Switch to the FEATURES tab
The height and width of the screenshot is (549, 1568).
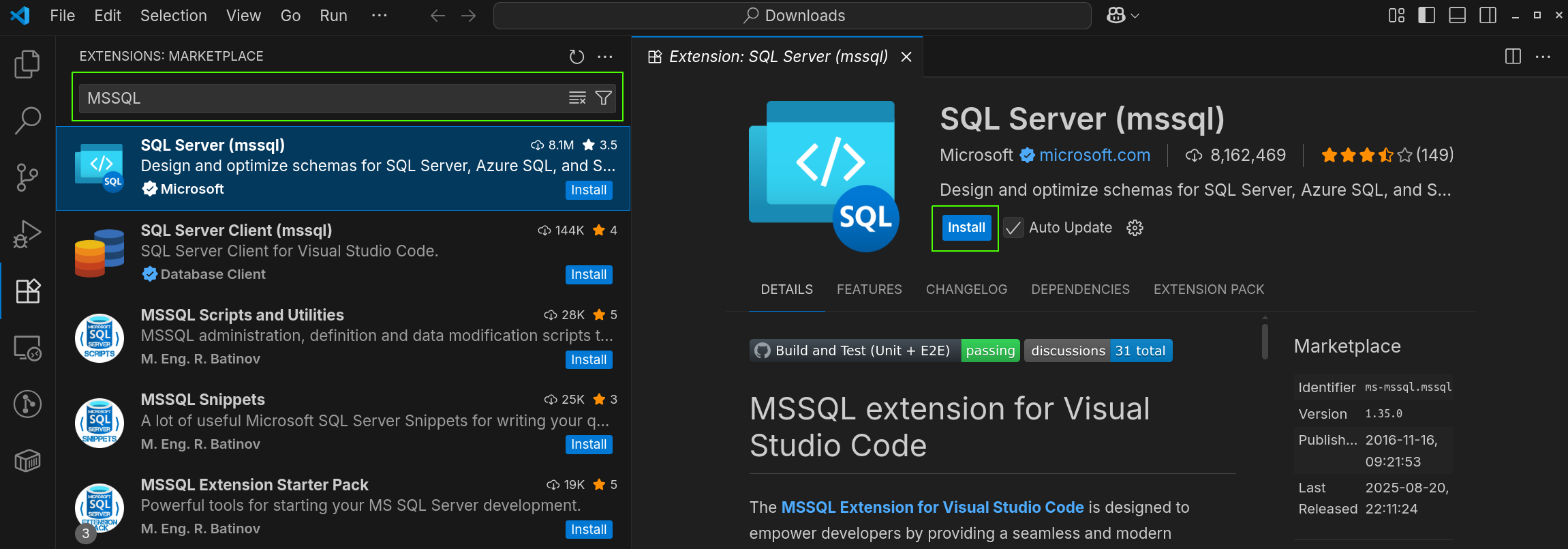tap(870, 290)
